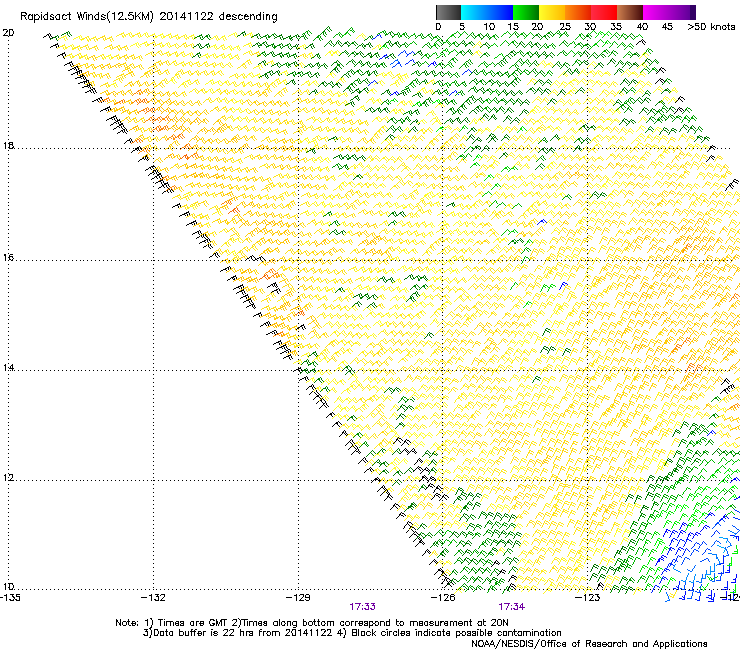The width and height of the screenshot is (740, 650).
Task: Click the dark purple 45-50 knots legend segment
Action: point(682,12)
